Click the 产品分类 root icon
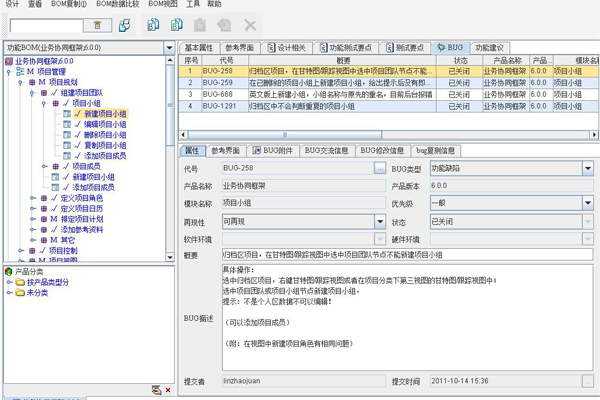Image resolution: width=600 pixels, height=400 pixels. coord(8,271)
